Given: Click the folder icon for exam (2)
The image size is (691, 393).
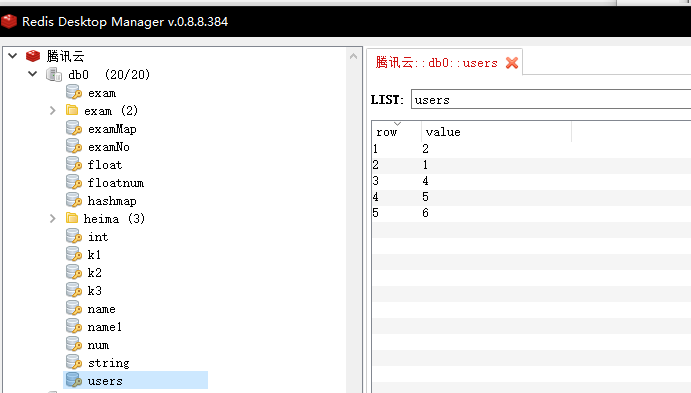Looking at the screenshot, I should 71,110.
